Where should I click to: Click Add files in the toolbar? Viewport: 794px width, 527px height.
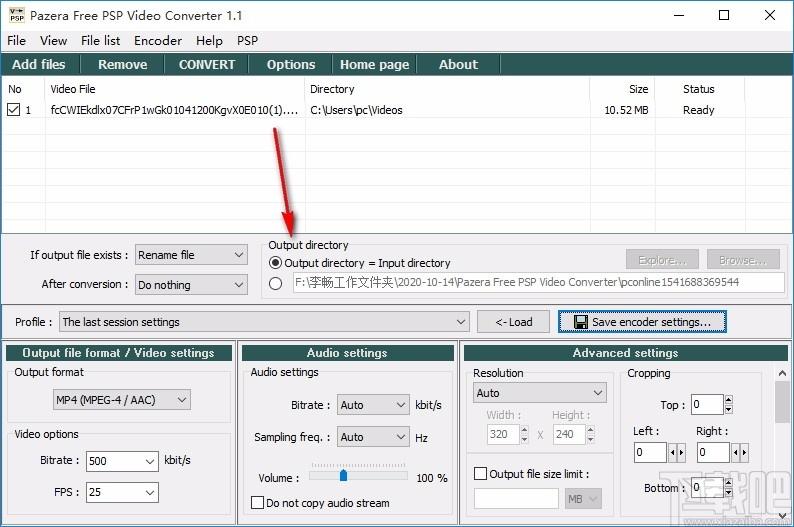click(39, 64)
